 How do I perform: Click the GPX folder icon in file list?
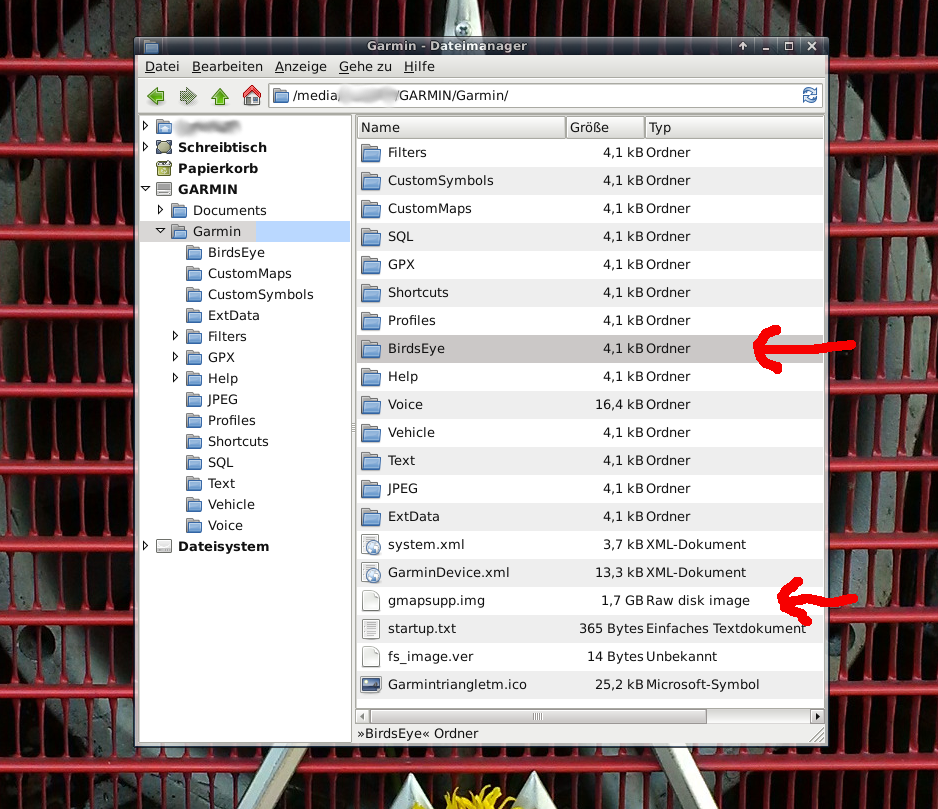click(371, 265)
